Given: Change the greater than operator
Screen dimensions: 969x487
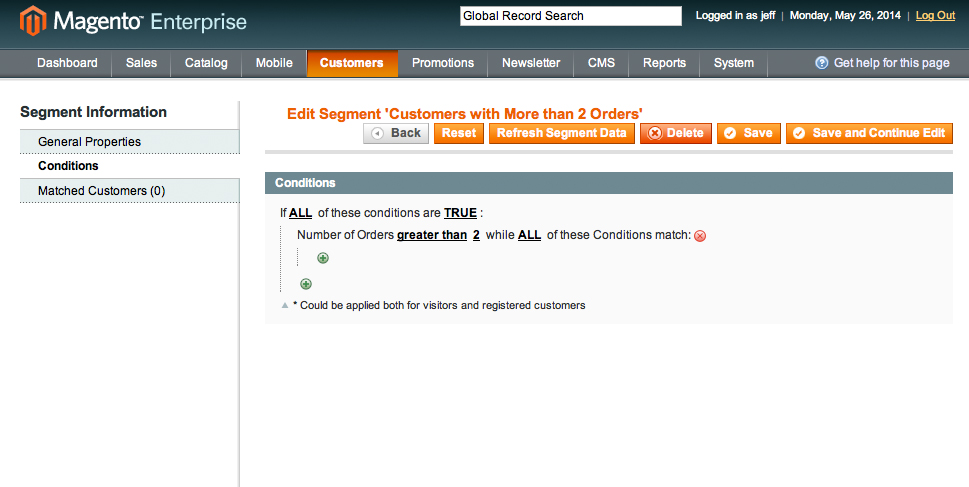Looking at the screenshot, I should coord(432,235).
